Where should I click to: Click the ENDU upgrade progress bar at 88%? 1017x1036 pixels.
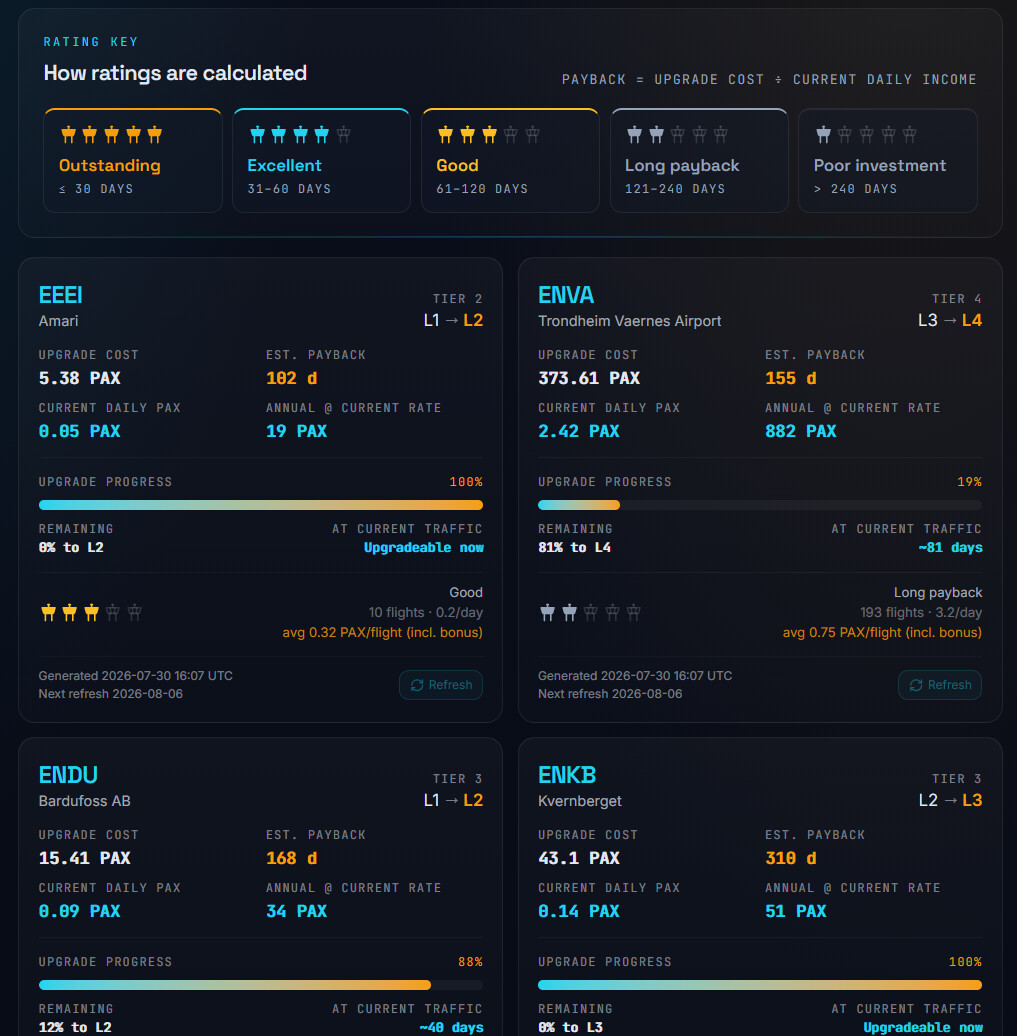coord(261,985)
